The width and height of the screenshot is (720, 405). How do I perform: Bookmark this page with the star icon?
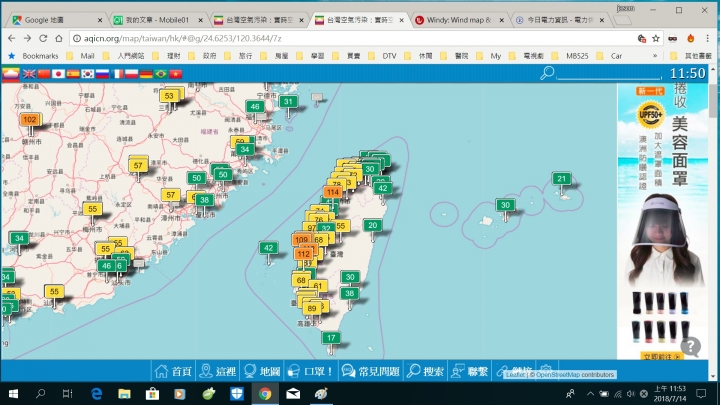tap(656, 39)
